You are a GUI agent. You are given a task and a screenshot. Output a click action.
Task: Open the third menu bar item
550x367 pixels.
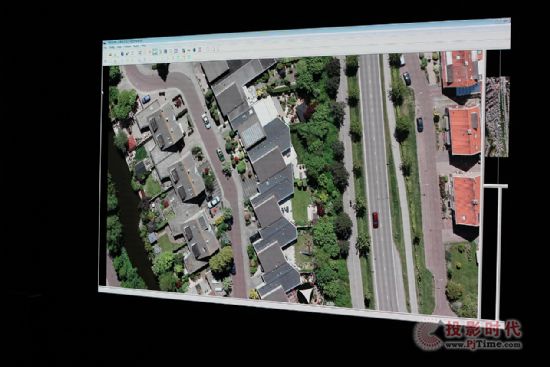coord(119,47)
